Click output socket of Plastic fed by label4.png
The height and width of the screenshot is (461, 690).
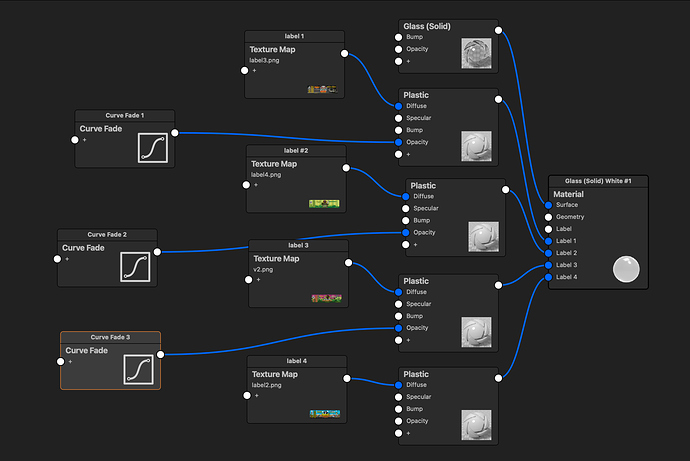506,190
